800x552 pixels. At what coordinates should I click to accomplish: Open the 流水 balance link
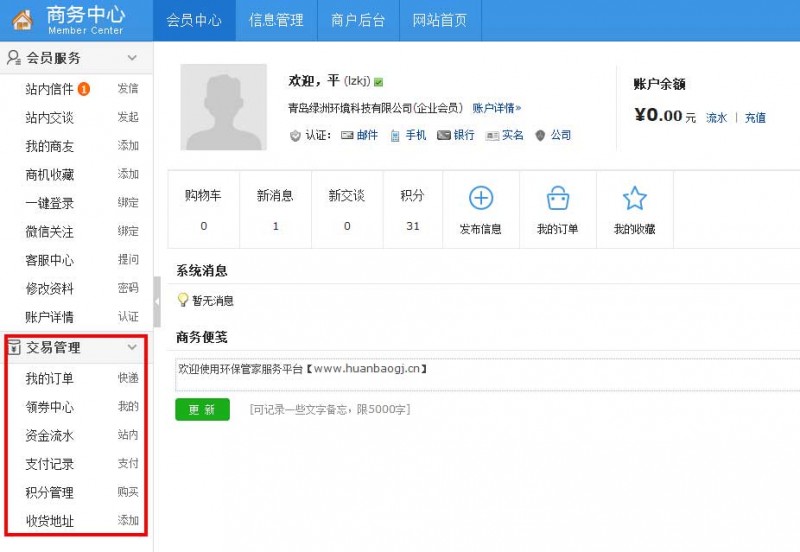pos(716,118)
